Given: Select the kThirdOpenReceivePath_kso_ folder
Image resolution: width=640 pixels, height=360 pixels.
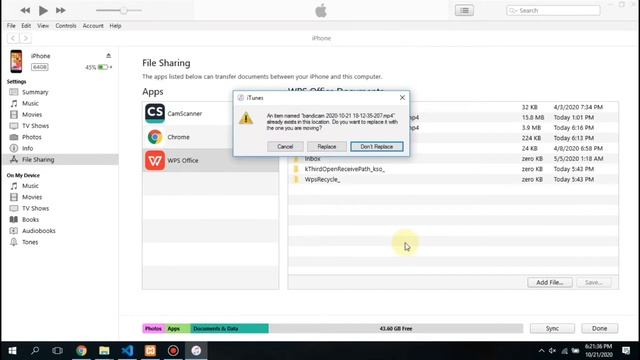Looking at the screenshot, I should coord(453,169).
